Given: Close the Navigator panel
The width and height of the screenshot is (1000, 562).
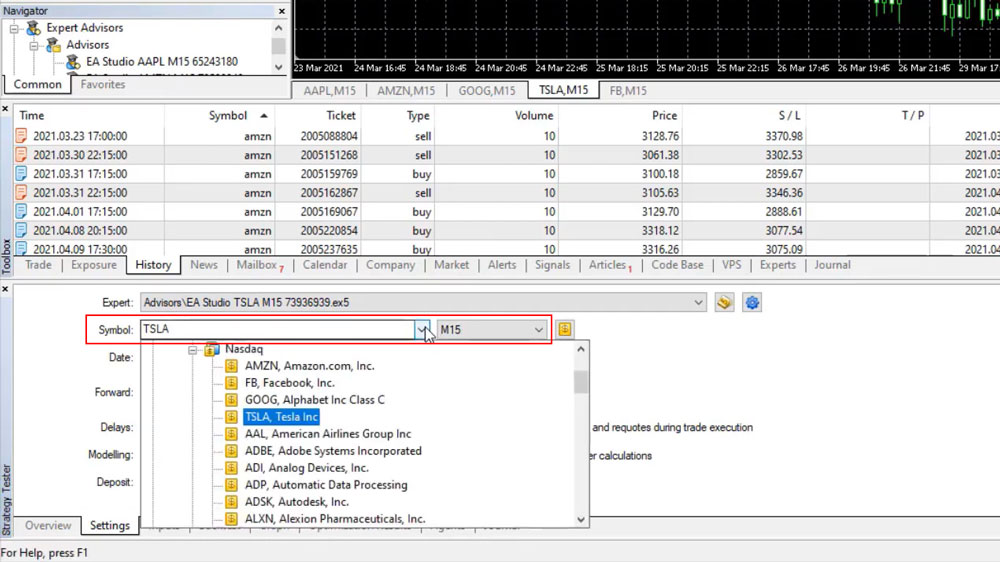Looking at the screenshot, I should pyautogui.click(x=282, y=11).
